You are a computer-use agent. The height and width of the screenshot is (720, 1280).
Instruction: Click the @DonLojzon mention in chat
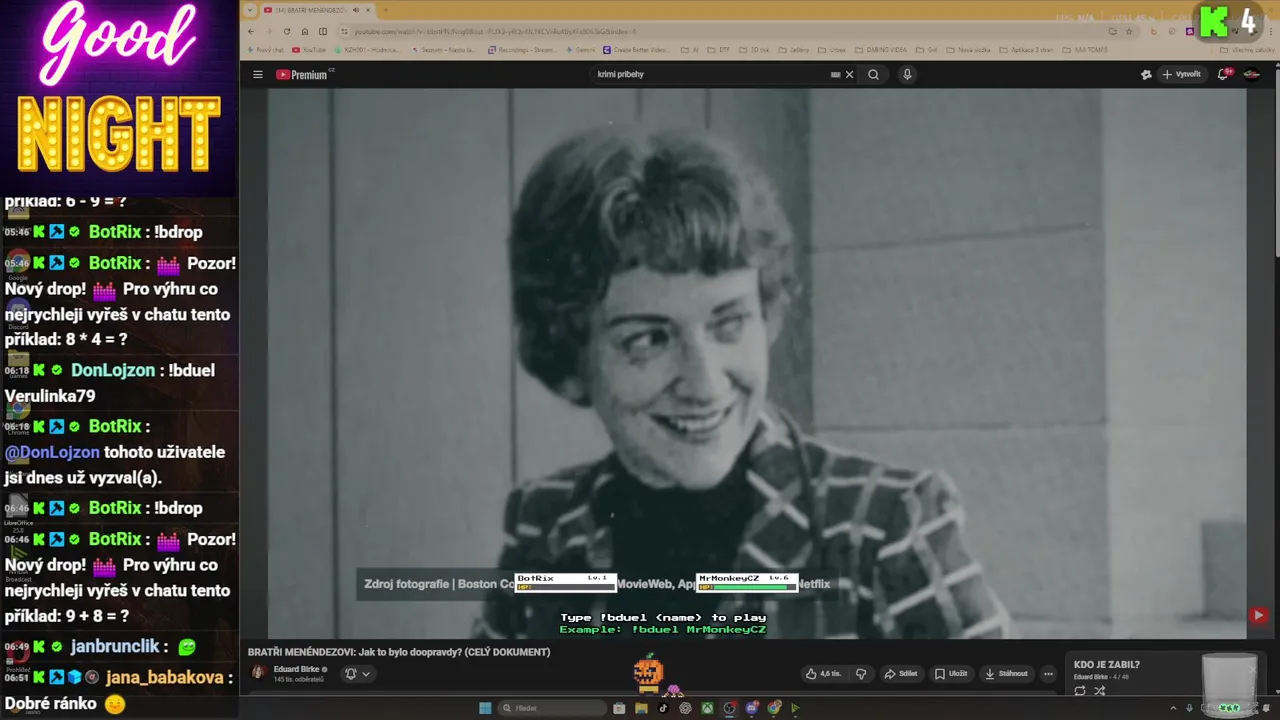coord(52,452)
